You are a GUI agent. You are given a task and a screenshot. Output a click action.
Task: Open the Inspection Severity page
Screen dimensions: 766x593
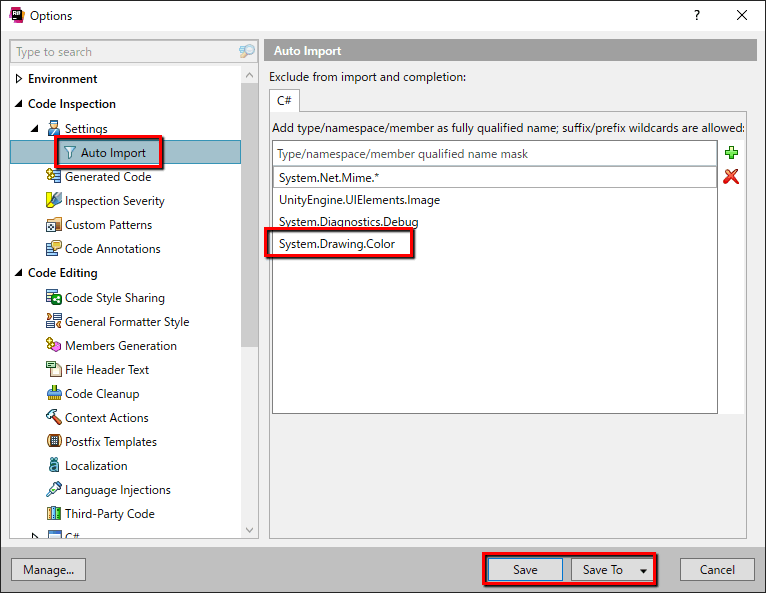114,201
